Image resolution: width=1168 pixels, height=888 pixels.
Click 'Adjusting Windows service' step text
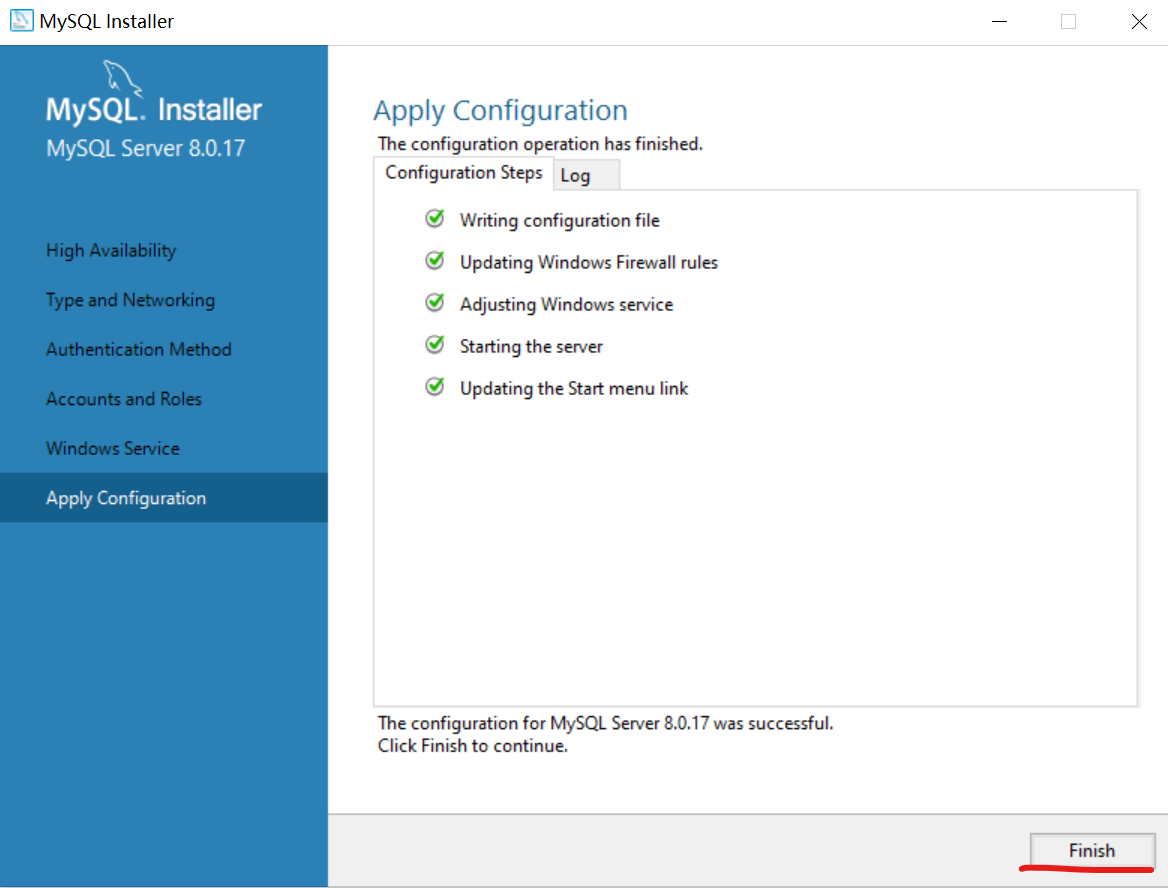566,305
